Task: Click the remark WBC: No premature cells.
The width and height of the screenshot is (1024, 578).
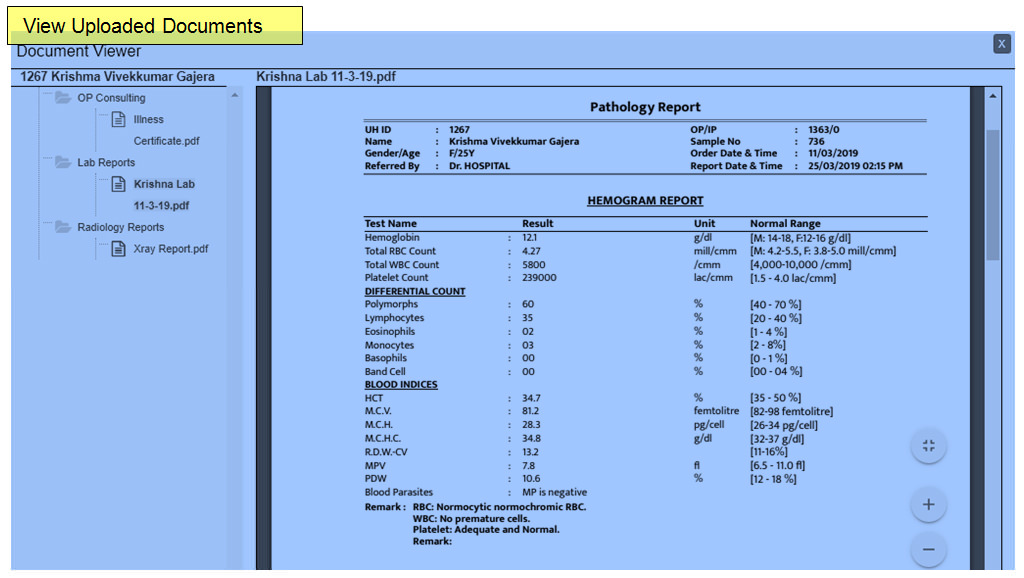Action: coord(472,519)
